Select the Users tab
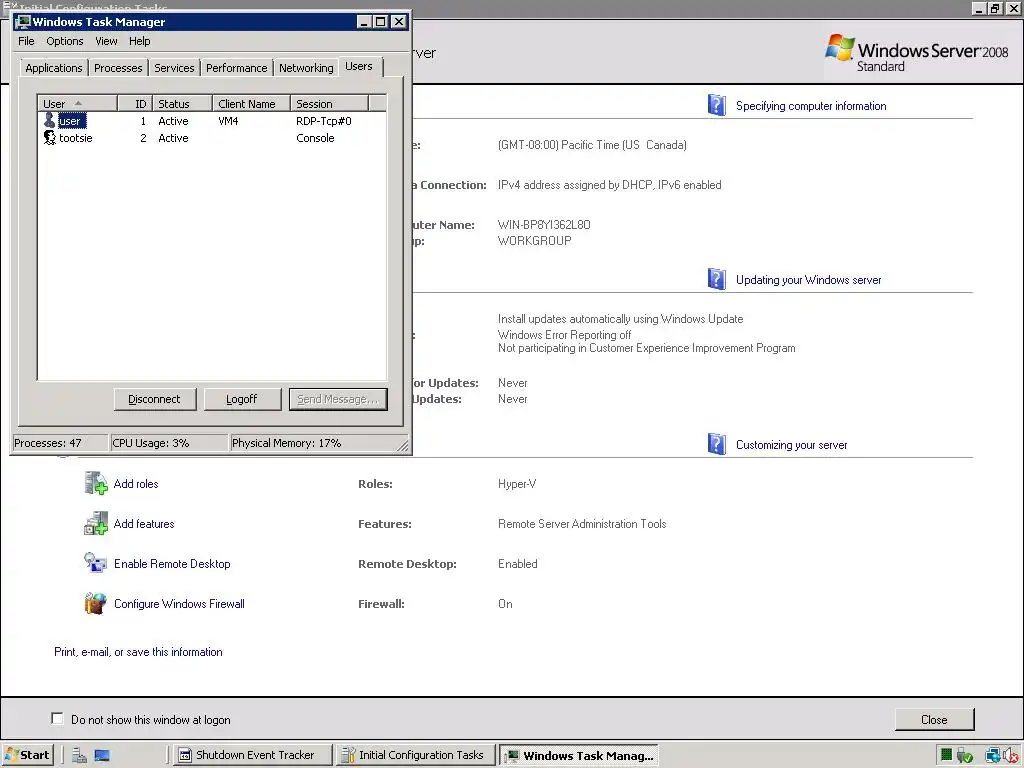Viewport: 1024px width, 768px height. (x=359, y=67)
